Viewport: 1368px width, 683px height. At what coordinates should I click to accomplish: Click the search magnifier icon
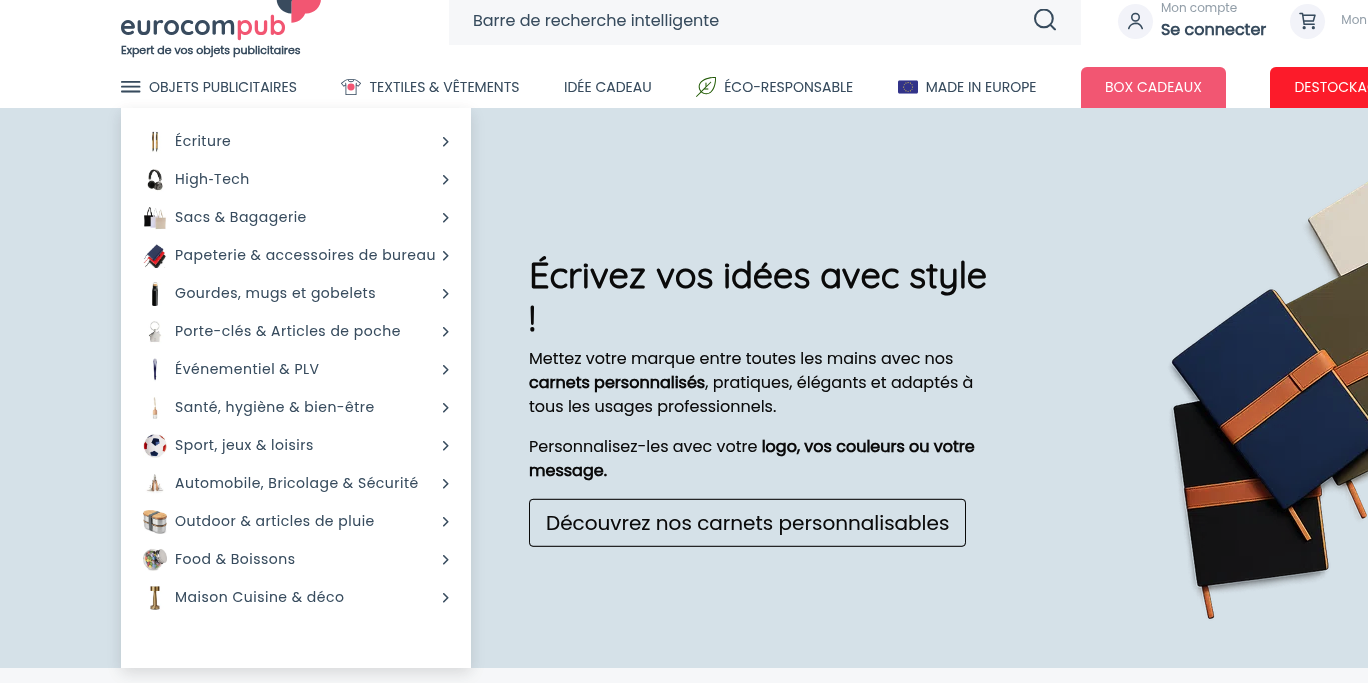pyautogui.click(x=1045, y=20)
